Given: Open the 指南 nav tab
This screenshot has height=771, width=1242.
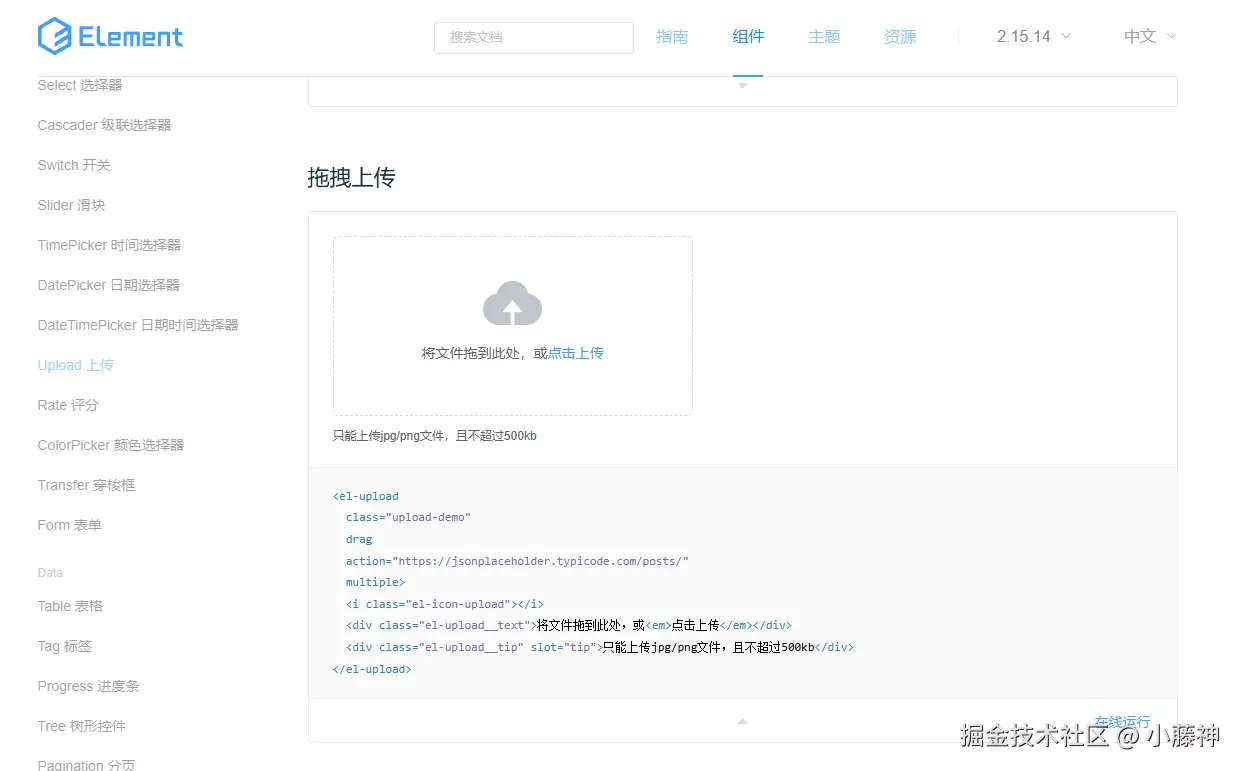Looking at the screenshot, I should 672,37.
